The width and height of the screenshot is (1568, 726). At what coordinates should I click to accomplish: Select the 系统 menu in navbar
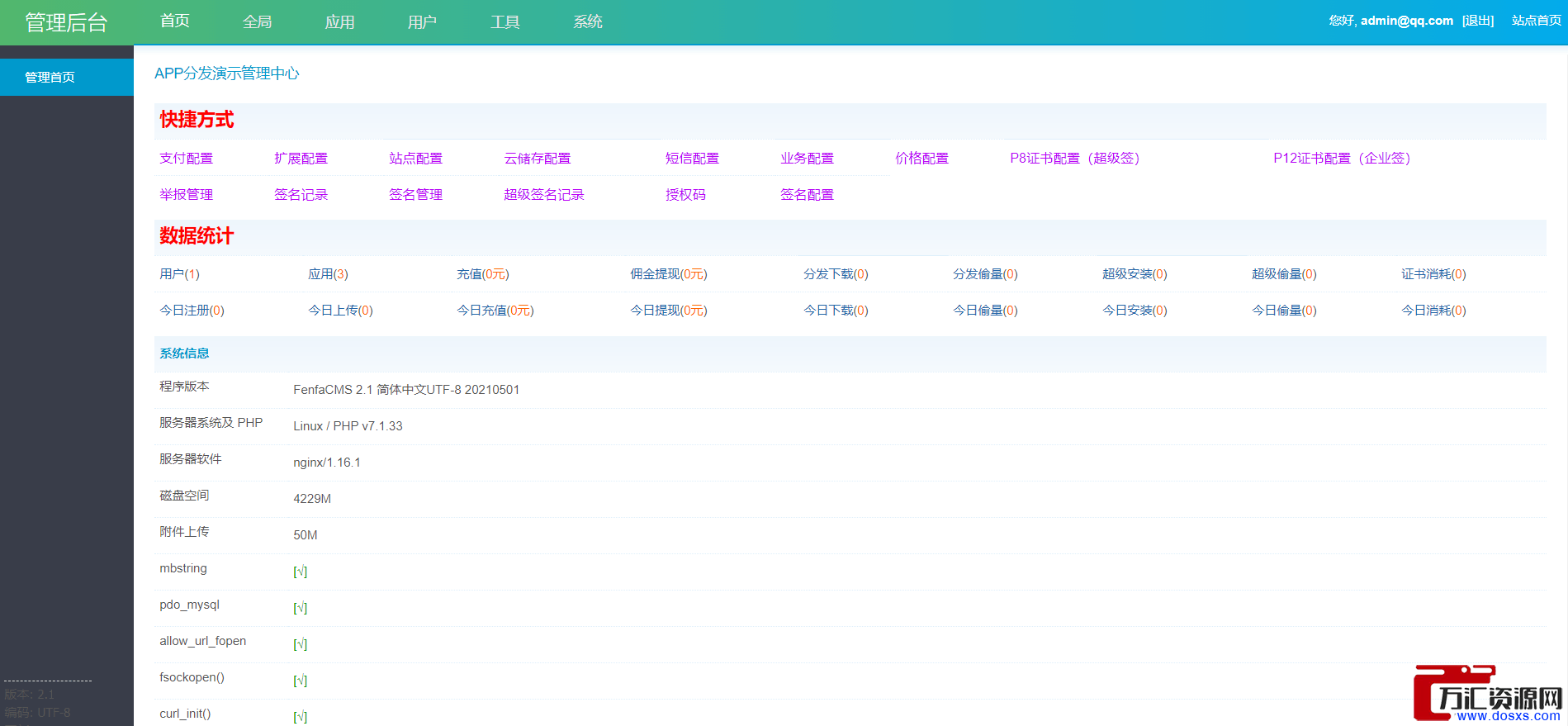tap(587, 21)
